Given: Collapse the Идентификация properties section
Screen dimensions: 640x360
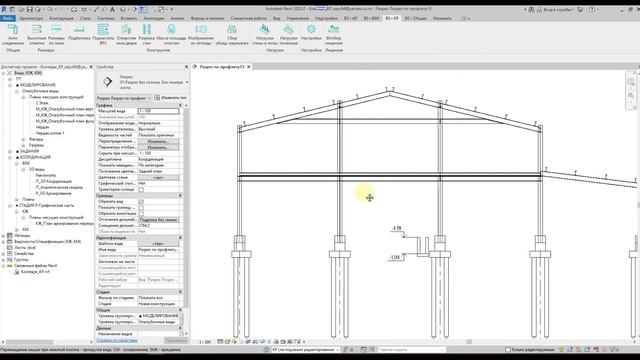Looking at the screenshot, I should [x=180, y=238].
